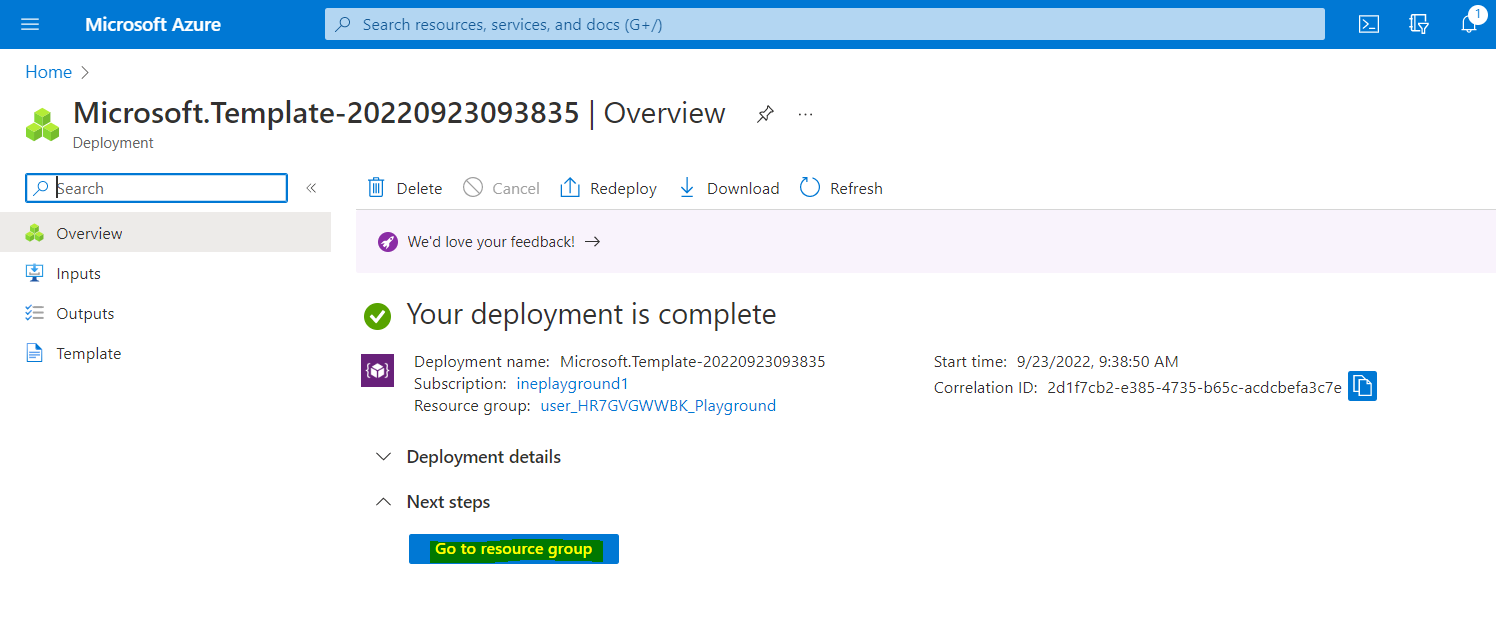Click the Go to resource group button
Image resolution: width=1496 pixels, height=635 pixels.
point(513,549)
